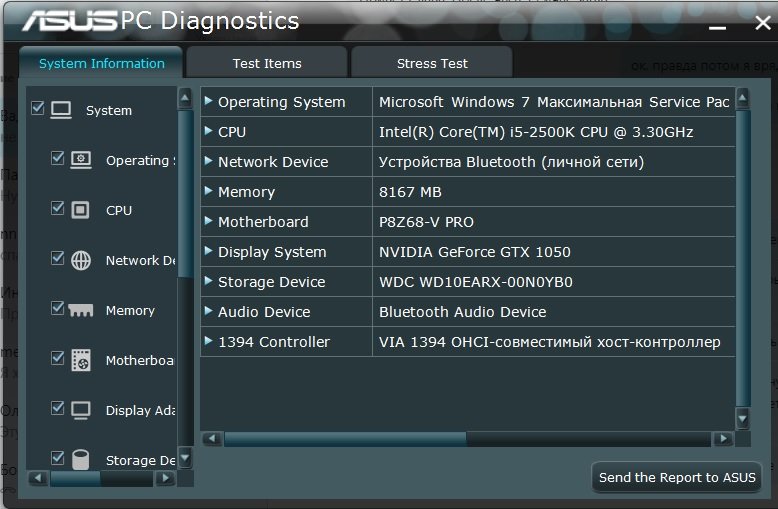
Task: Uncheck the System checkbox
Action: coord(38,108)
